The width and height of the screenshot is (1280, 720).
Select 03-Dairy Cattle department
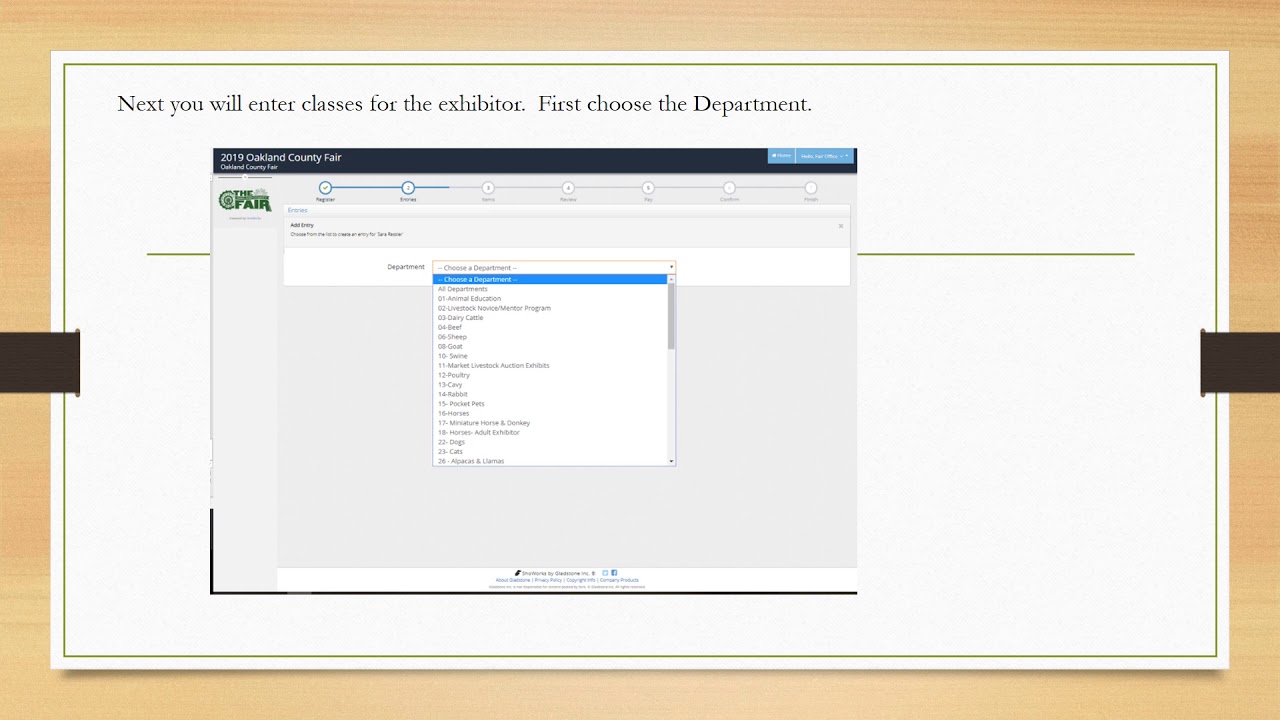550,318
